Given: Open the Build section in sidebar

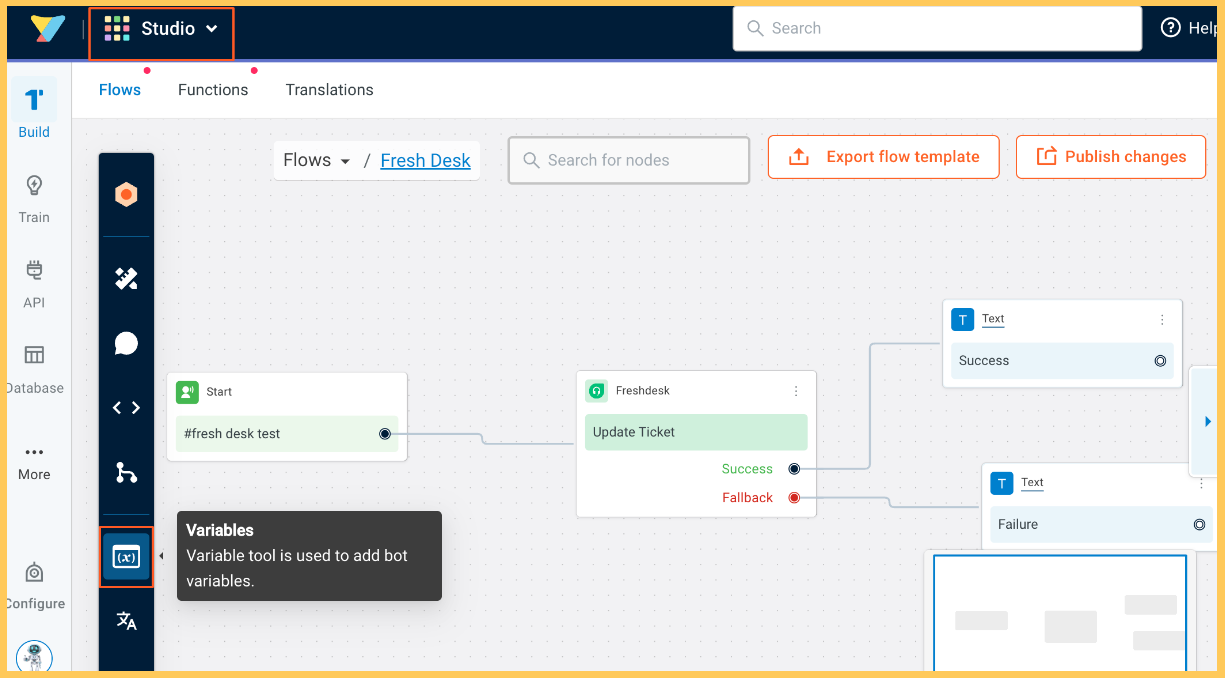Looking at the screenshot, I should pyautogui.click(x=34, y=110).
